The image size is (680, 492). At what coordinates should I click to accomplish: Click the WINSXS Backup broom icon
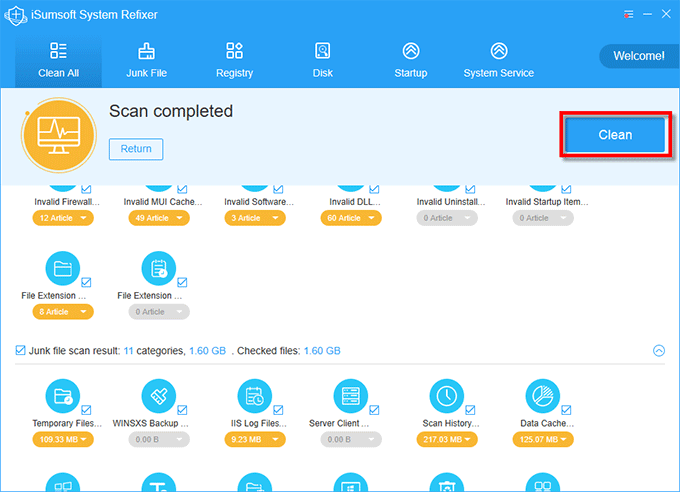click(159, 396)
